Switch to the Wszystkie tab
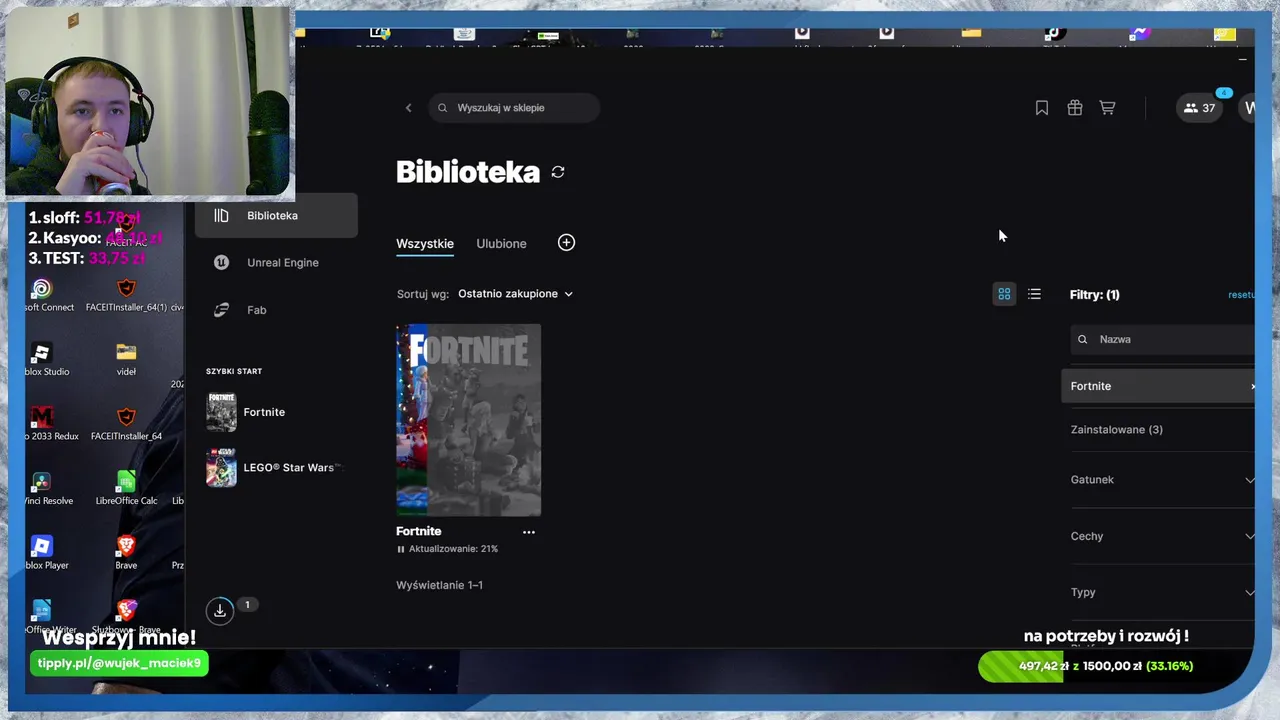Viewport: 1280px width, 720px height. click(x=425, y=244)
